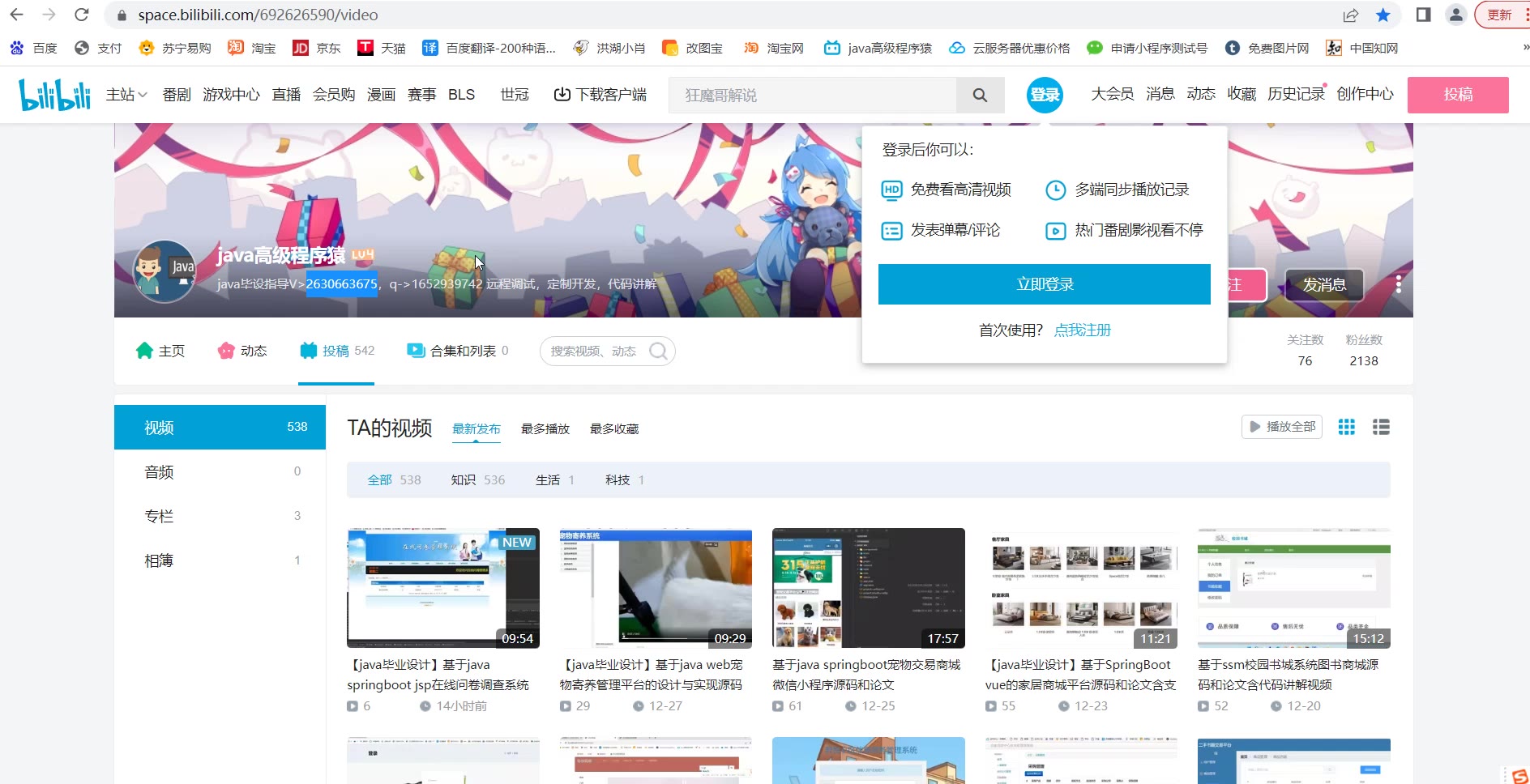Open the 合集和列表 tab
This screenshot has width=1530, height=784.
(458, 351)
